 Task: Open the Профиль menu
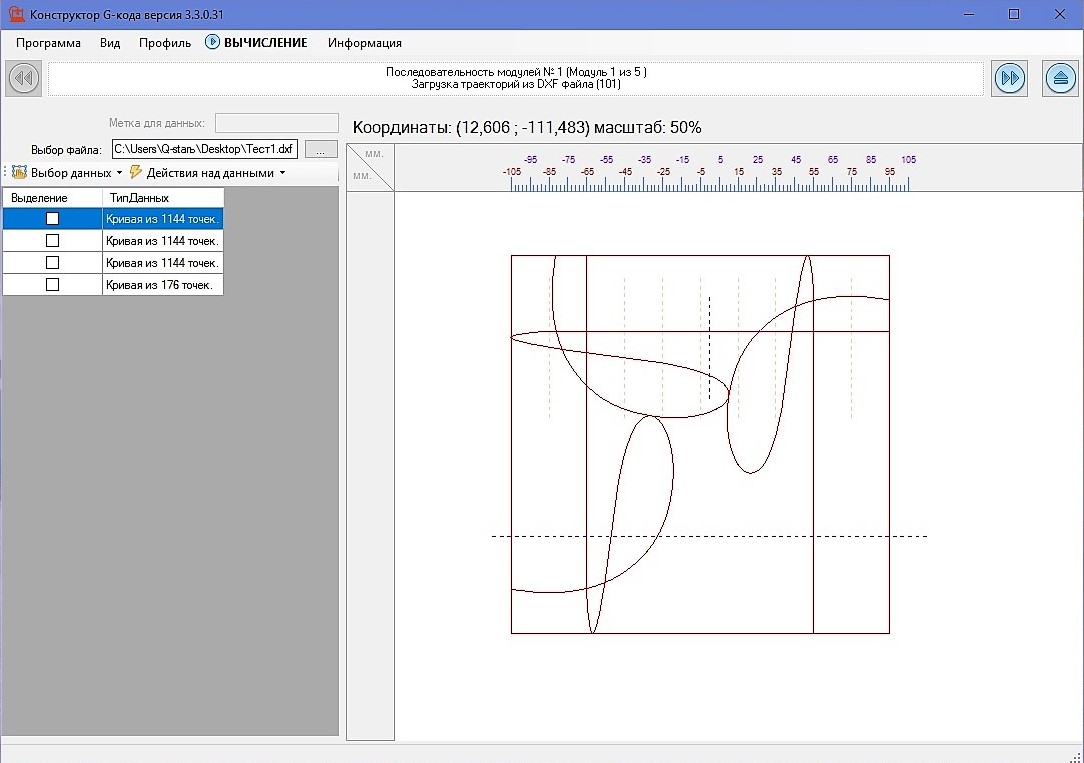click(x=165, y=43)
